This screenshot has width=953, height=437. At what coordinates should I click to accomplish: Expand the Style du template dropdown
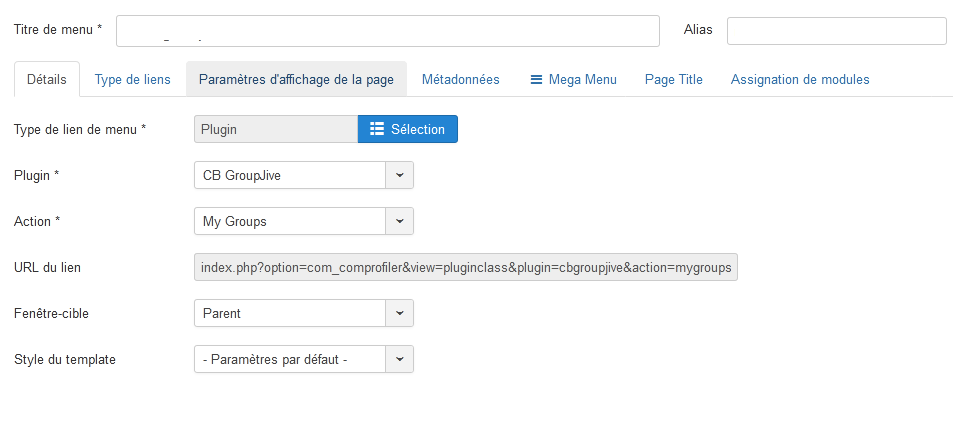pos(304,359)
